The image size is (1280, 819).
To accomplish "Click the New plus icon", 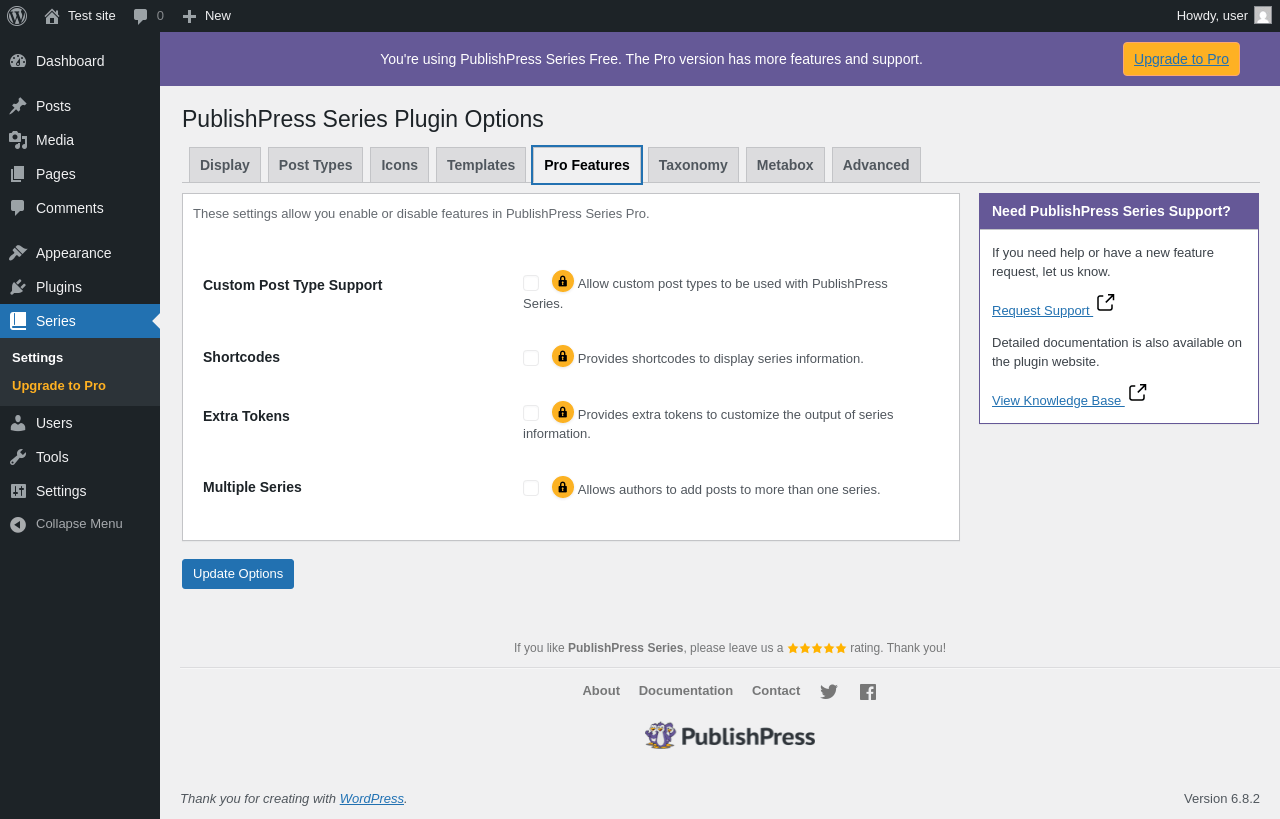I will [x=189, y=16].
